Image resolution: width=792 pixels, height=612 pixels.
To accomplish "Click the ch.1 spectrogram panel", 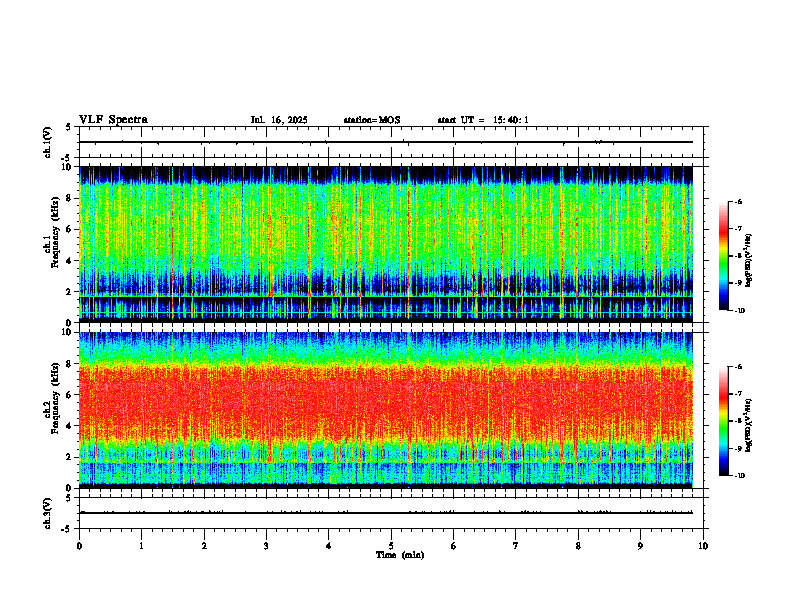I will point(386,244).
